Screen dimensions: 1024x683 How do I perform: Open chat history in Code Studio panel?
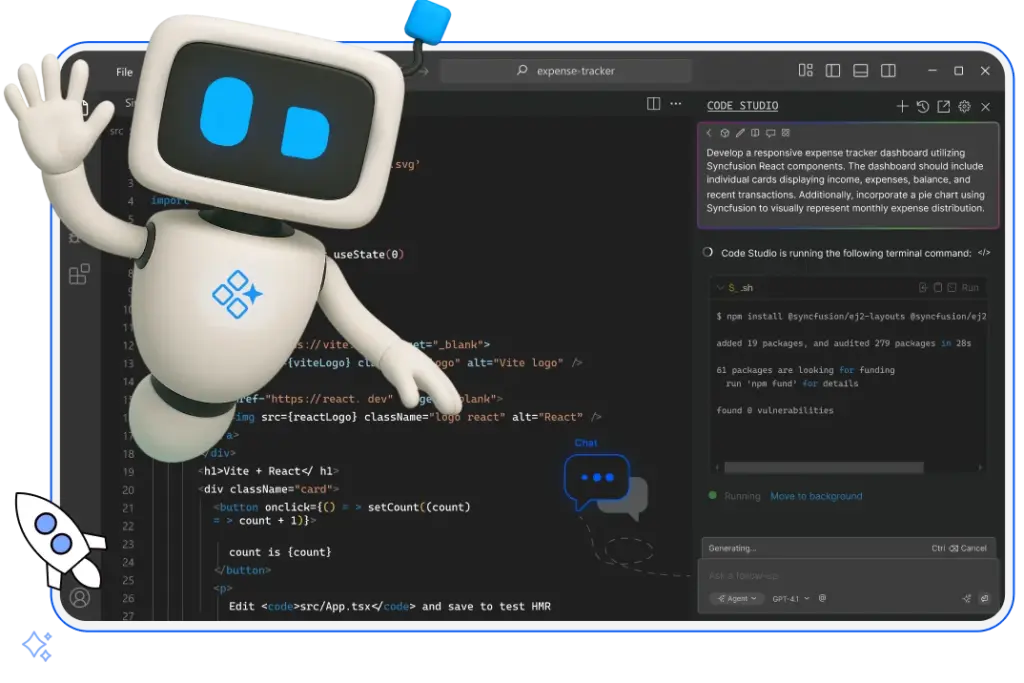pyautogui.click(x=923, y=106)
